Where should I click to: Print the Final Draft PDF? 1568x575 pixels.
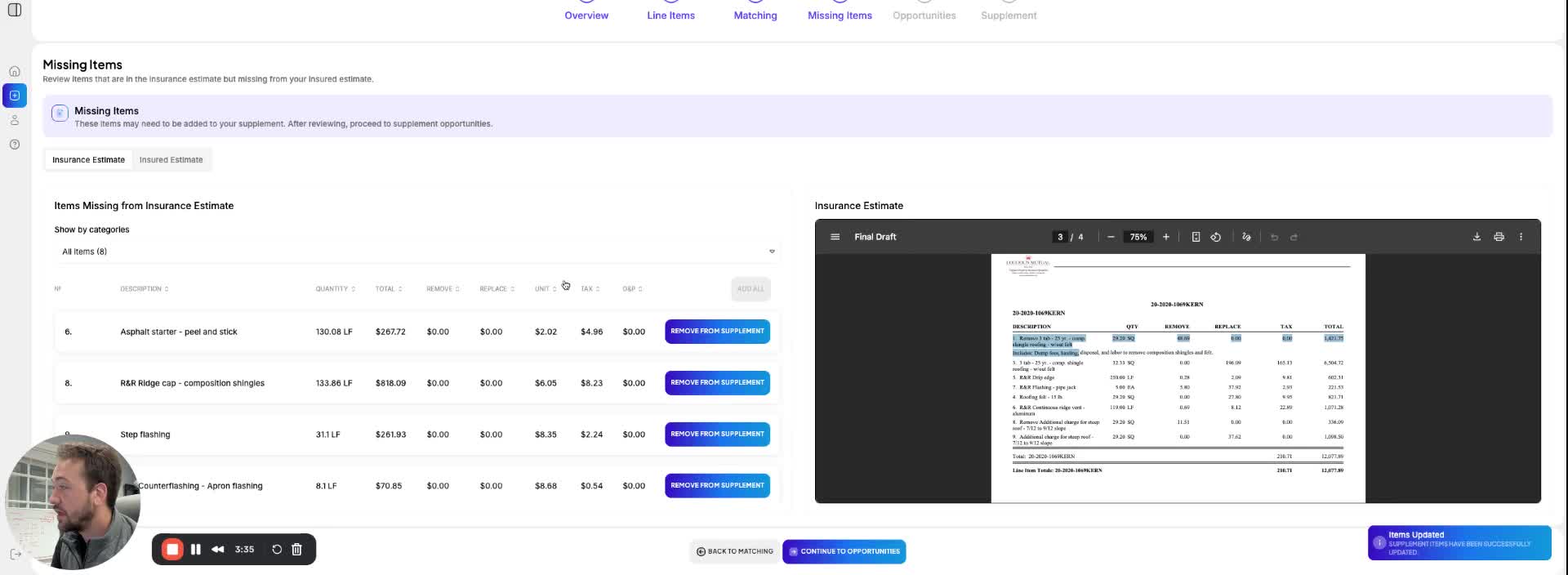(1499, 237)
